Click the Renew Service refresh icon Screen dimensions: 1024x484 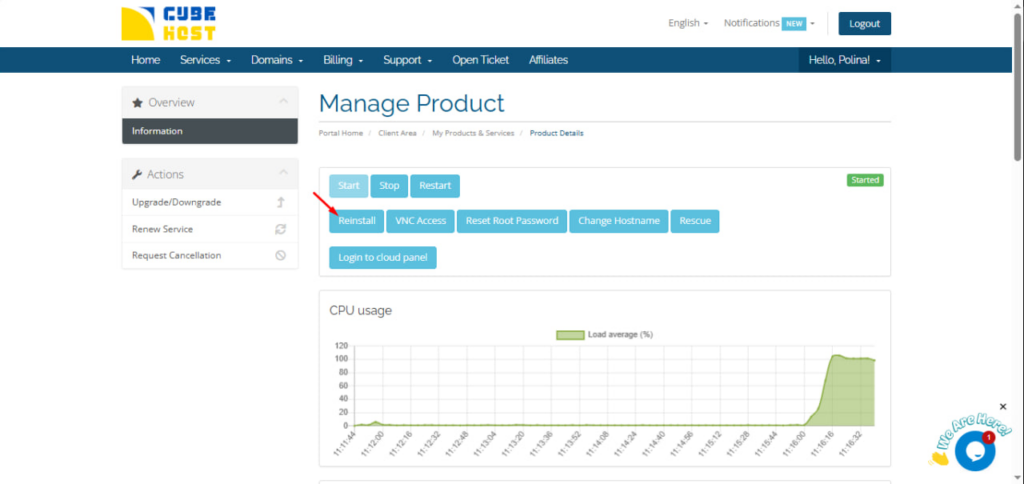(281, 229)
